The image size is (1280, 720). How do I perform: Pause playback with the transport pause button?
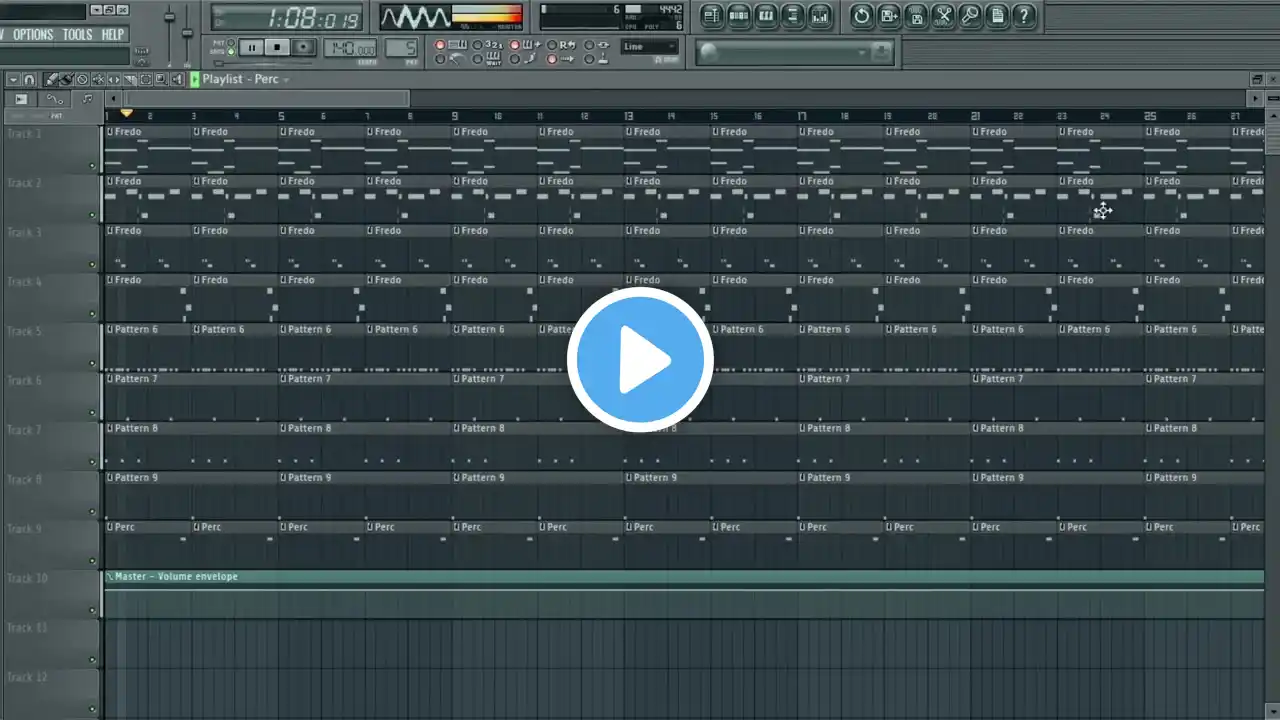point(251,47)
